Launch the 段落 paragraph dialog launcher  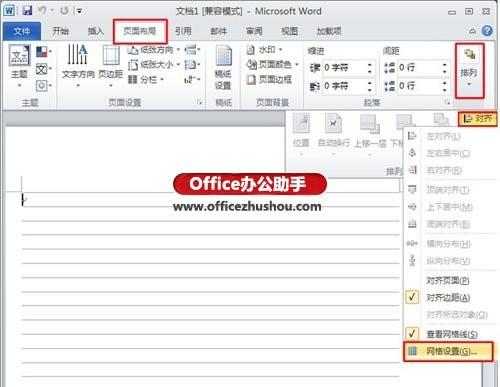447,102
